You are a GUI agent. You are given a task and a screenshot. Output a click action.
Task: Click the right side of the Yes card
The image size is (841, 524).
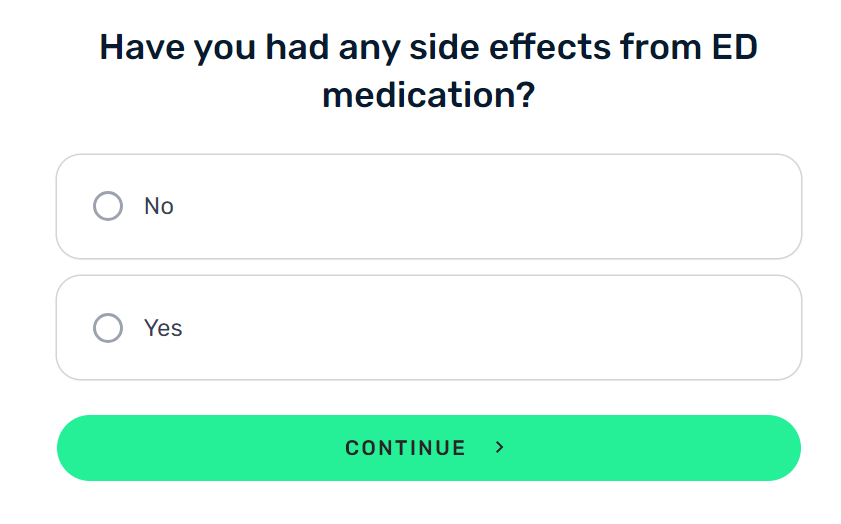pyautogui.click(x=751, y=328)
